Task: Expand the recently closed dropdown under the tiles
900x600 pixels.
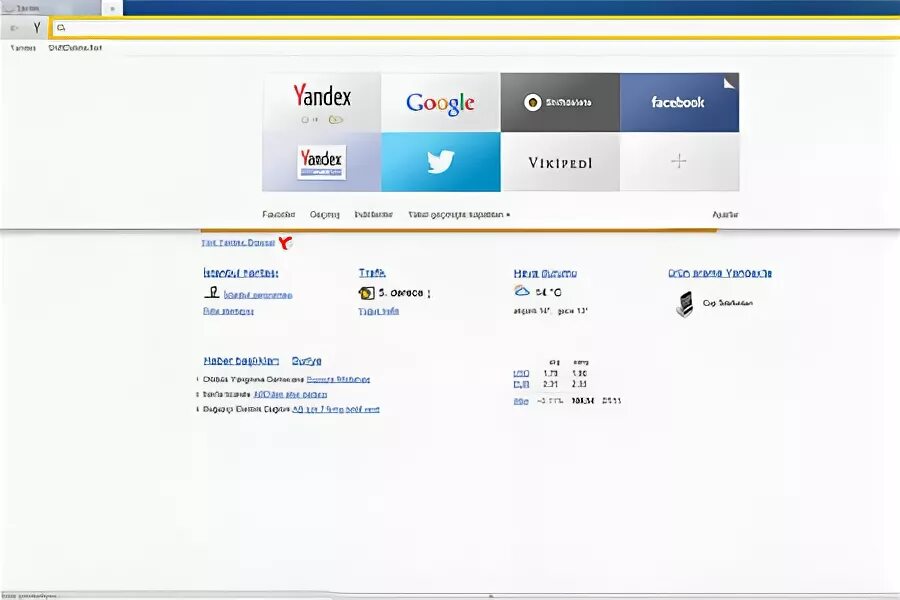Action: 459,214
